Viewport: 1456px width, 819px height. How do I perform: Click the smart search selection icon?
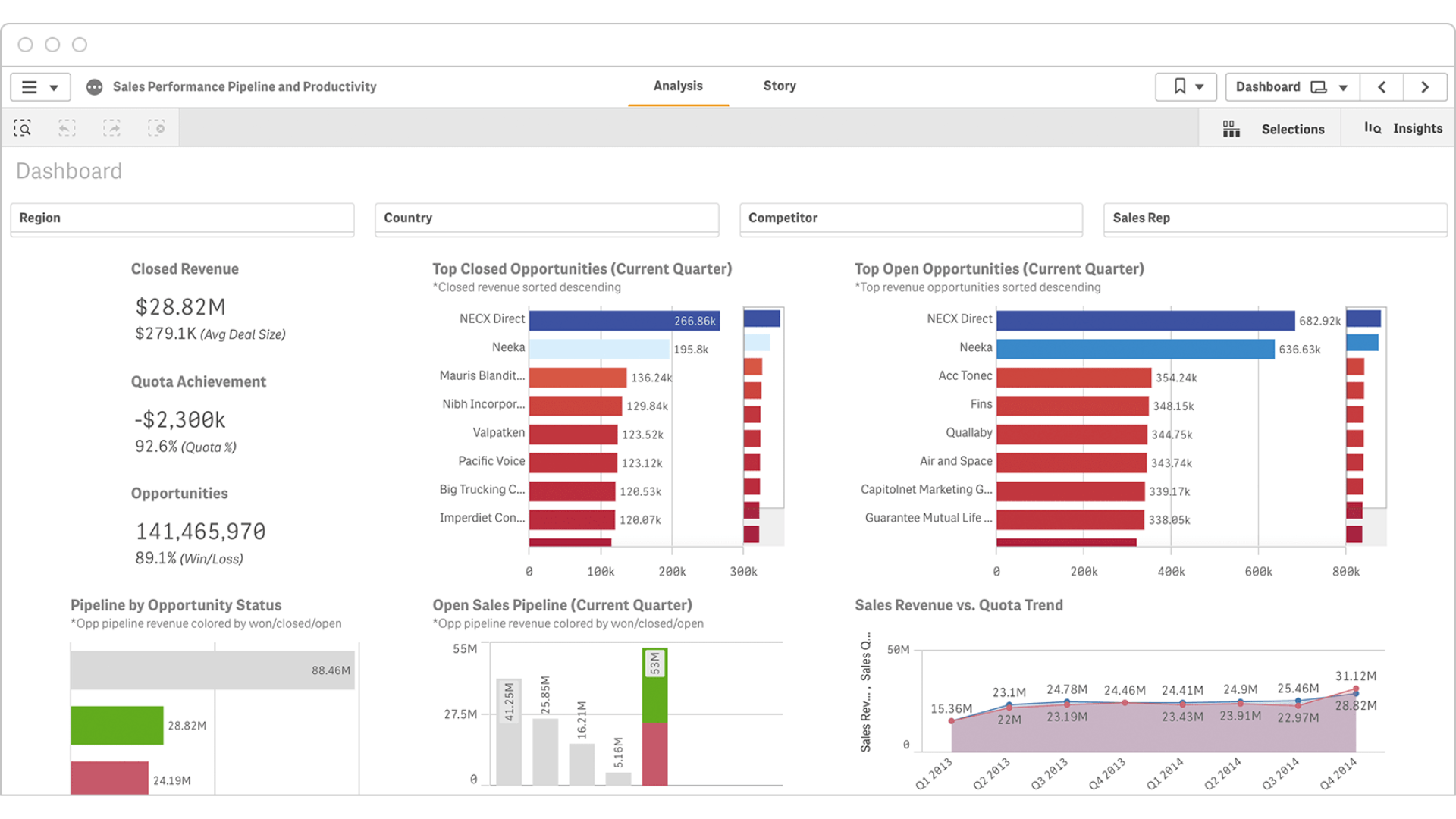(23, 128)
